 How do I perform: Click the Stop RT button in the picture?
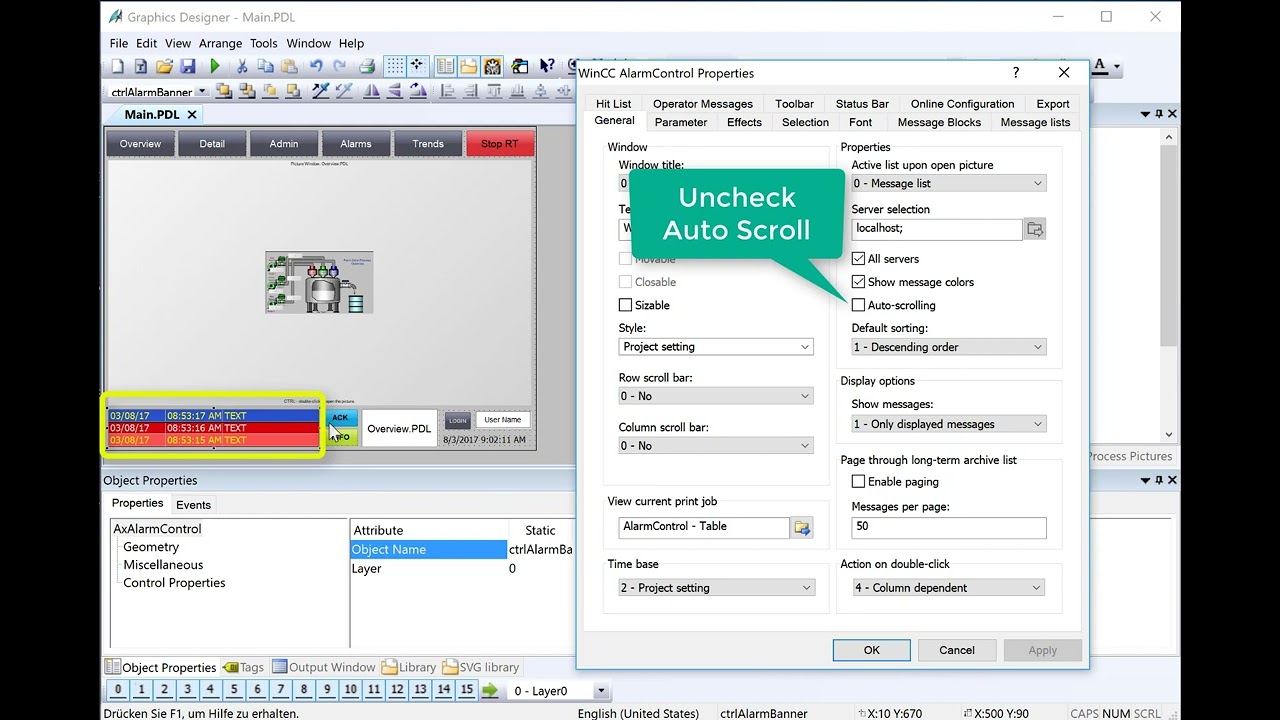[x=500, y=144]
